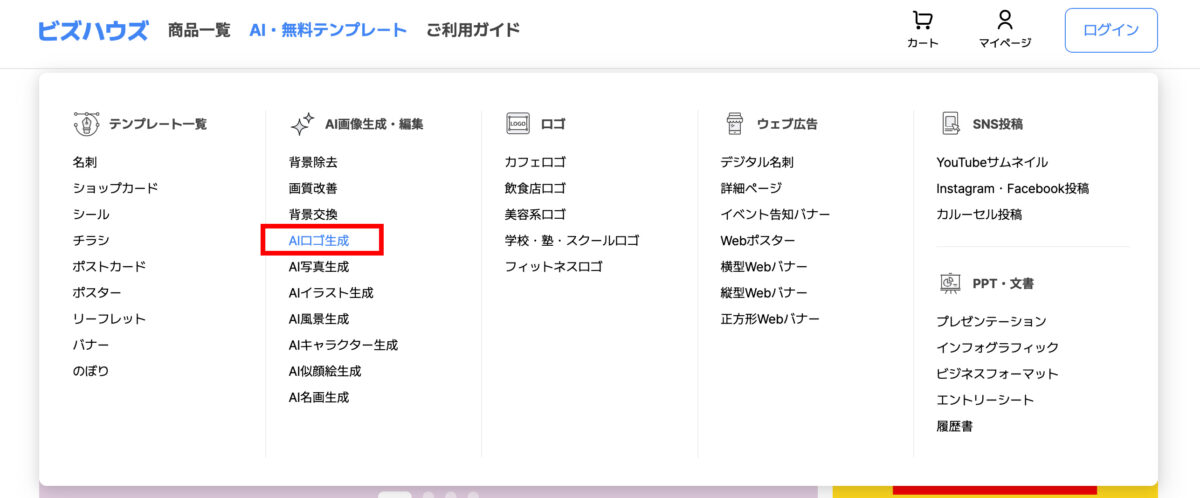
Task: Open the cart icon
Action: 922,20
